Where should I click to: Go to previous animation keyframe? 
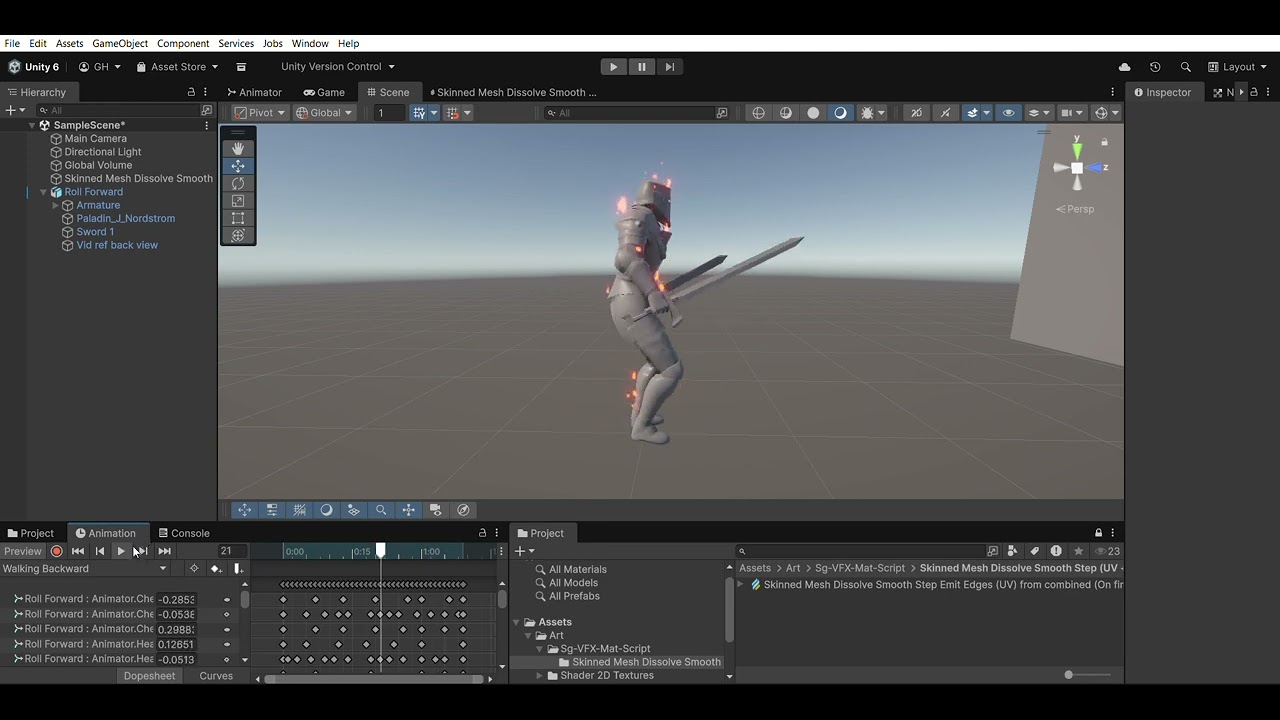point(100,551)
